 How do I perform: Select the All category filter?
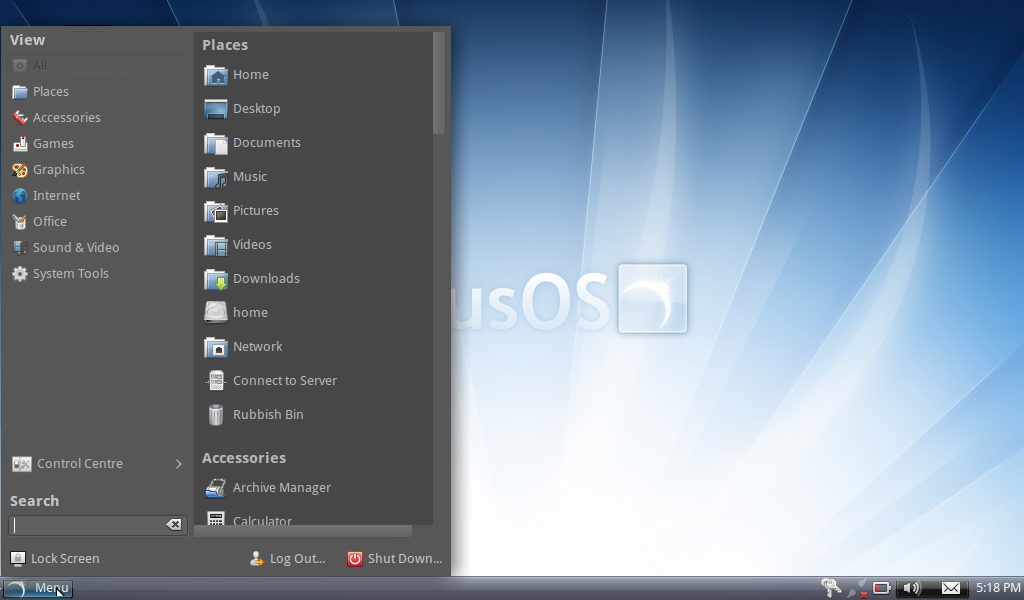(99, 65)
